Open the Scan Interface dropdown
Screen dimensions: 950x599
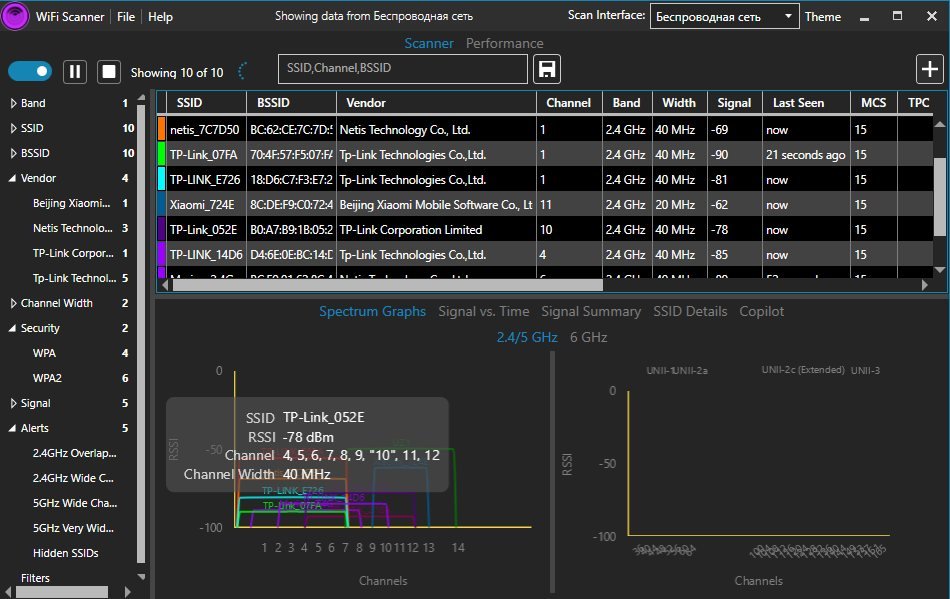click(725, 17)
